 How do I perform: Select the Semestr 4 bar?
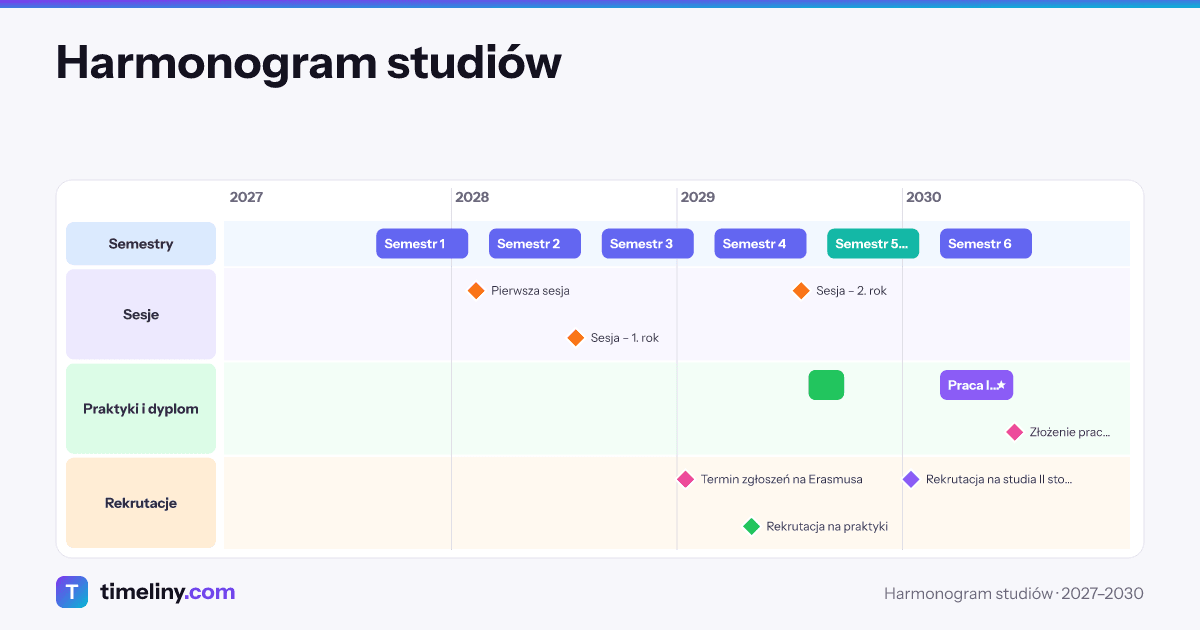pyautogui.click(x=760, y=244)
